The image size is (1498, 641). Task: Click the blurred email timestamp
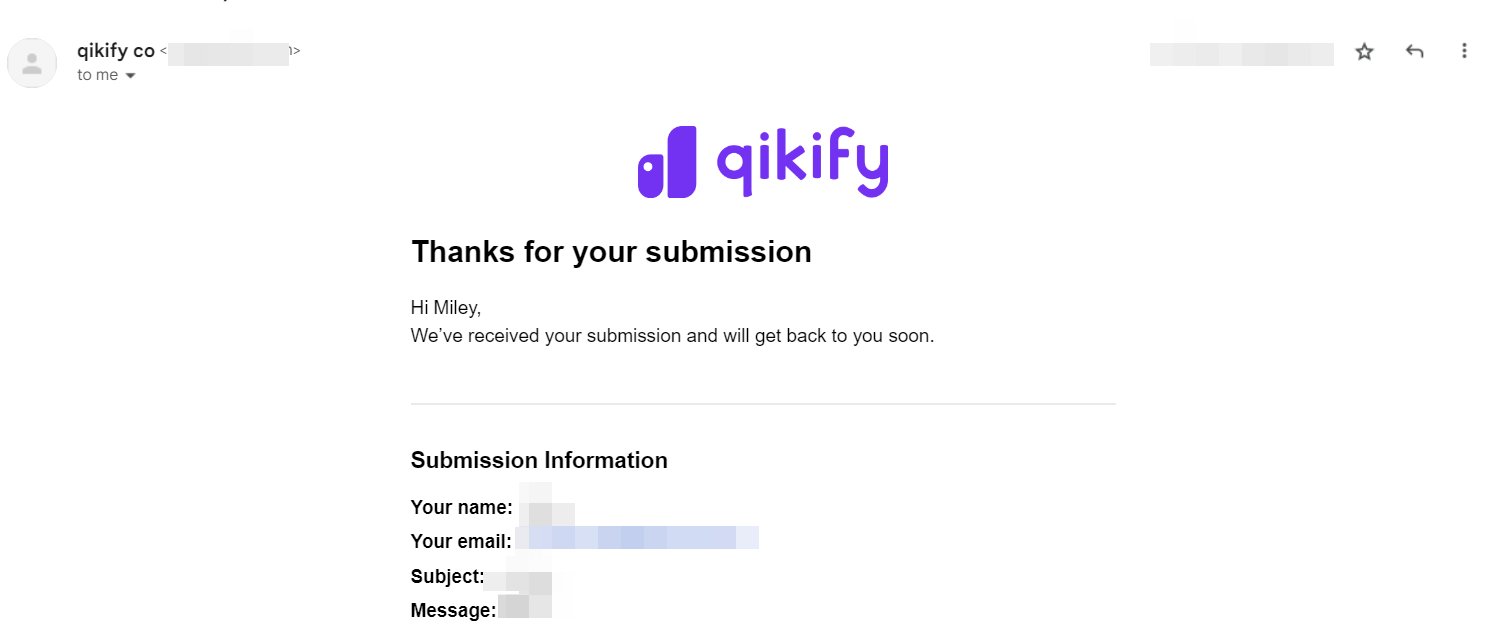pos(1241,54)
